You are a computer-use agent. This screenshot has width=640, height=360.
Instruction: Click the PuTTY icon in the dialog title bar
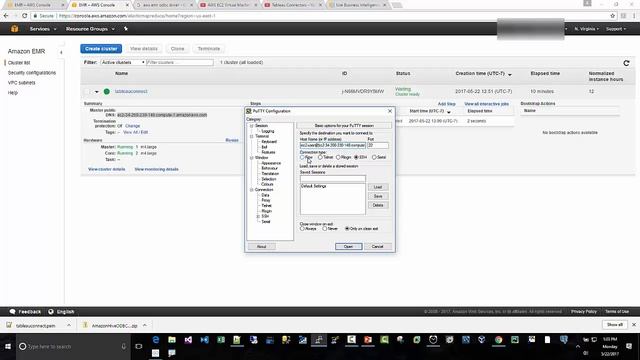click(249, 111)
